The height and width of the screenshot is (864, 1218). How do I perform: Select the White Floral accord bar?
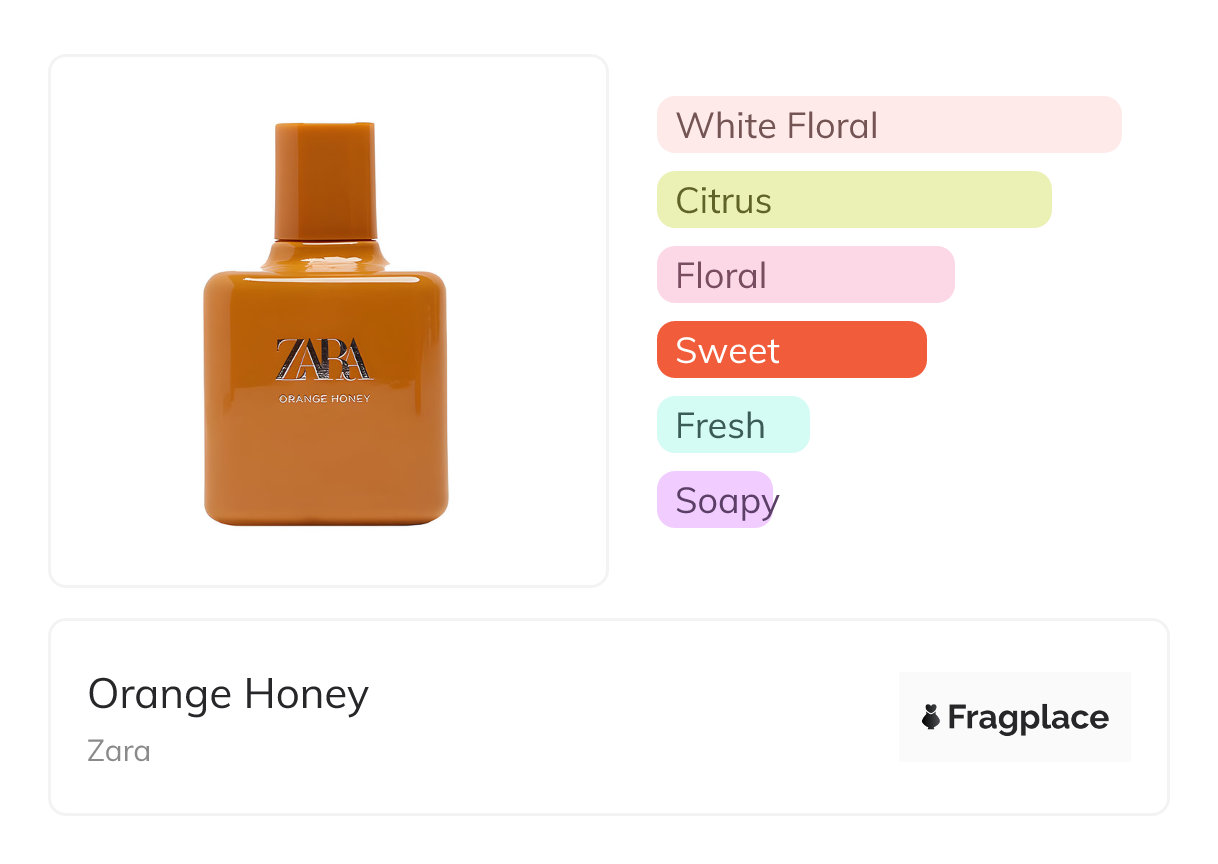click(x=888, y=125)
